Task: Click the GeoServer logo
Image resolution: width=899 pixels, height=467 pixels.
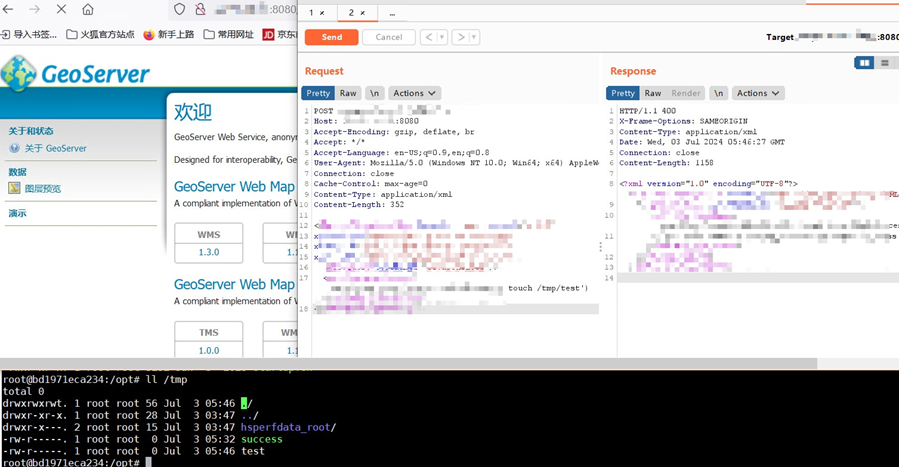Action: click(x=76, y=73)
